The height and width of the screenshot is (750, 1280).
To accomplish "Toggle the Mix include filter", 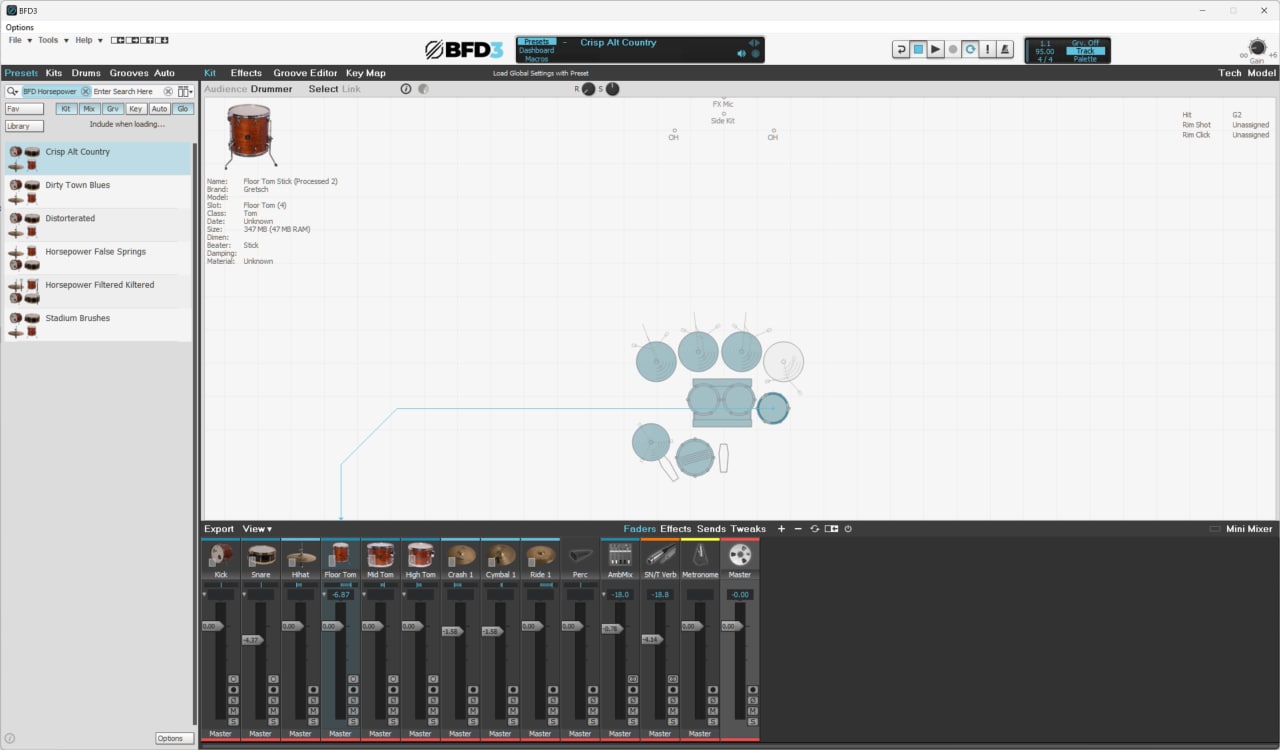I will (x=89, y=109).
